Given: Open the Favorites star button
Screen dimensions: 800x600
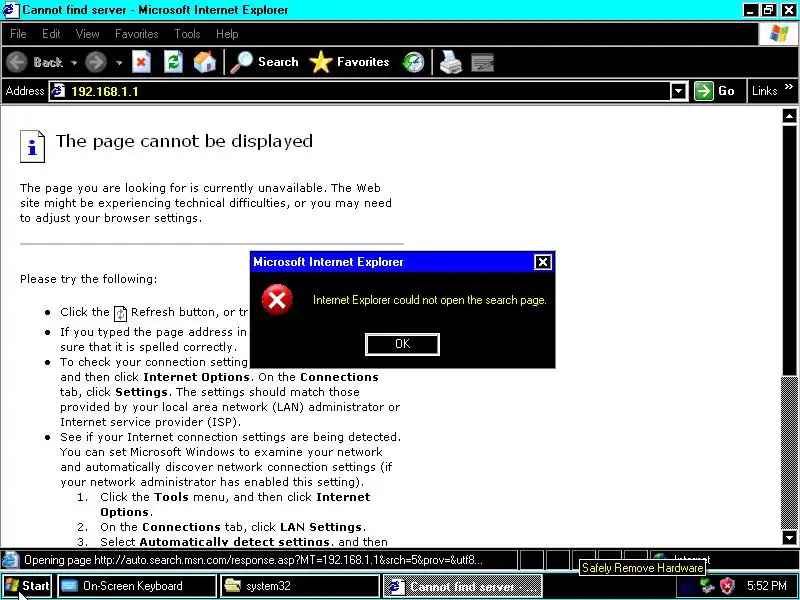Looking at the screenshot, I should [349, 62].
